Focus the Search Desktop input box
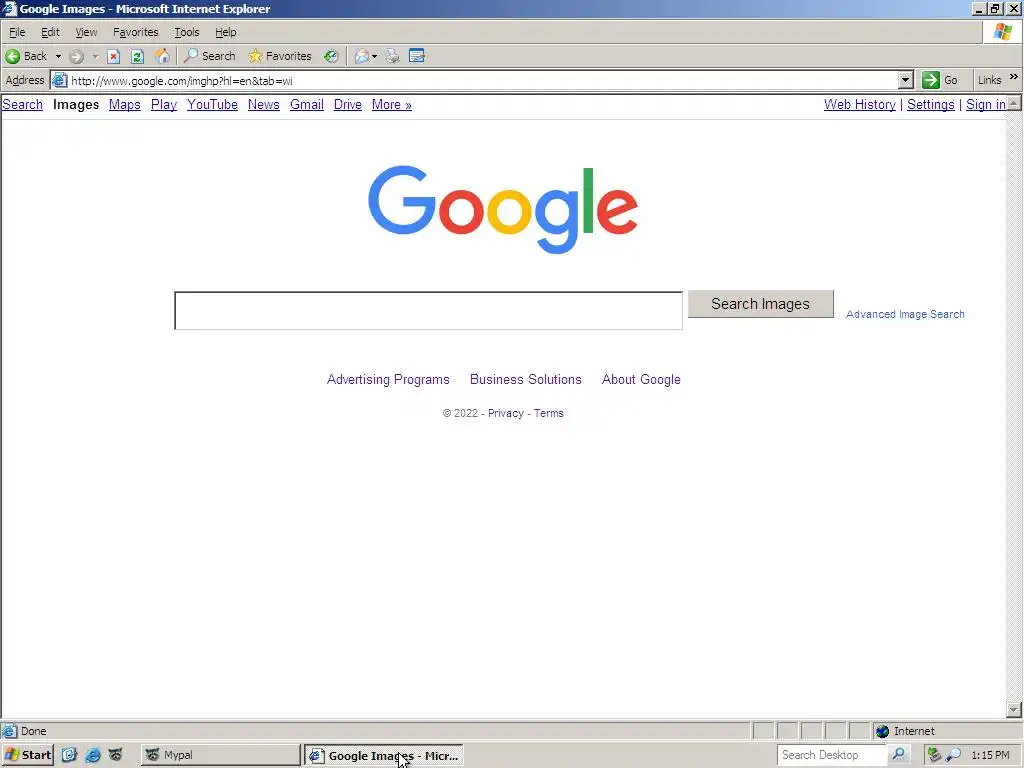 click(832, 755)
